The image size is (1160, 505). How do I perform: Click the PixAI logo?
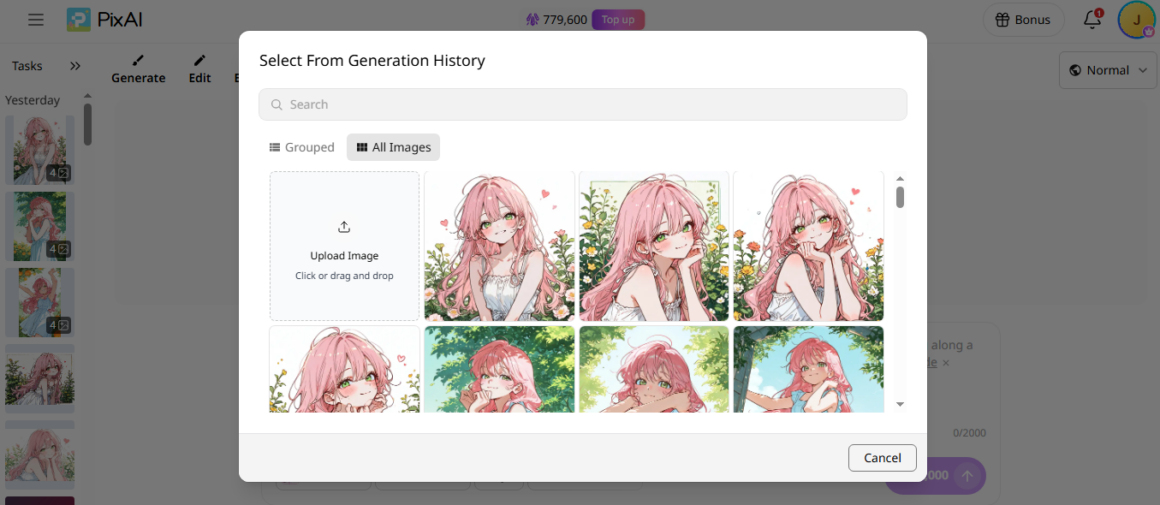104,20
